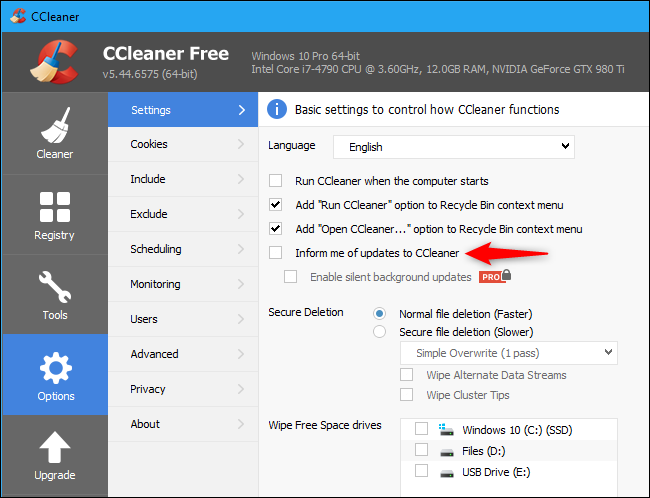Open the Simple Overwrite (1 pass) dropdown
The image size is (650, 498).
coord(509,353)
